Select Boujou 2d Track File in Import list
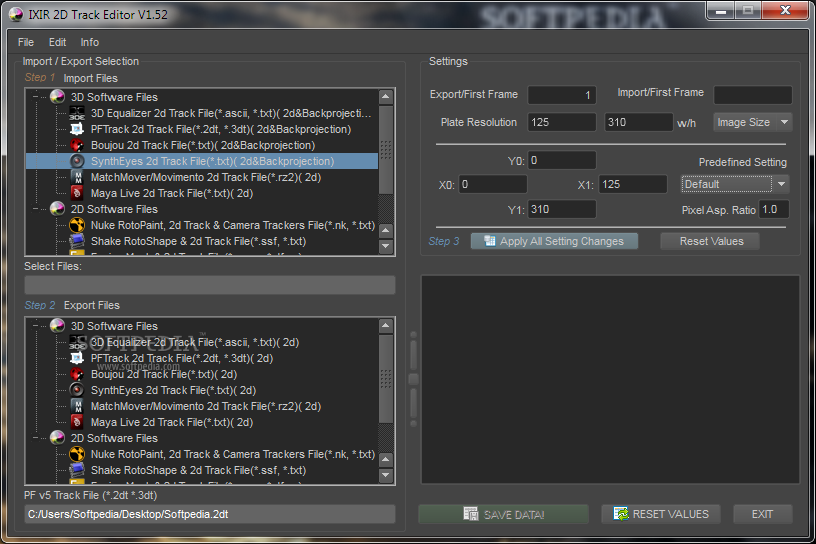816x544 pixels. tap(203, 145)
